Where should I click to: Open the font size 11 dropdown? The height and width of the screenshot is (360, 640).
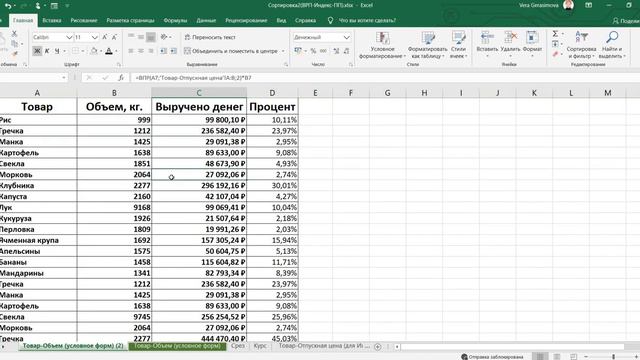tap(95, 37)
